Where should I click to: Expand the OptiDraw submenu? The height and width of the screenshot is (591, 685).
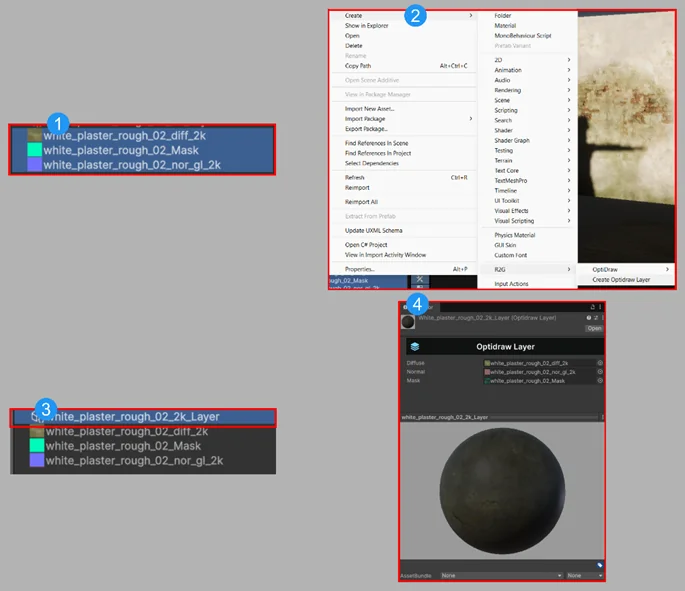click(x=626, y=270)
